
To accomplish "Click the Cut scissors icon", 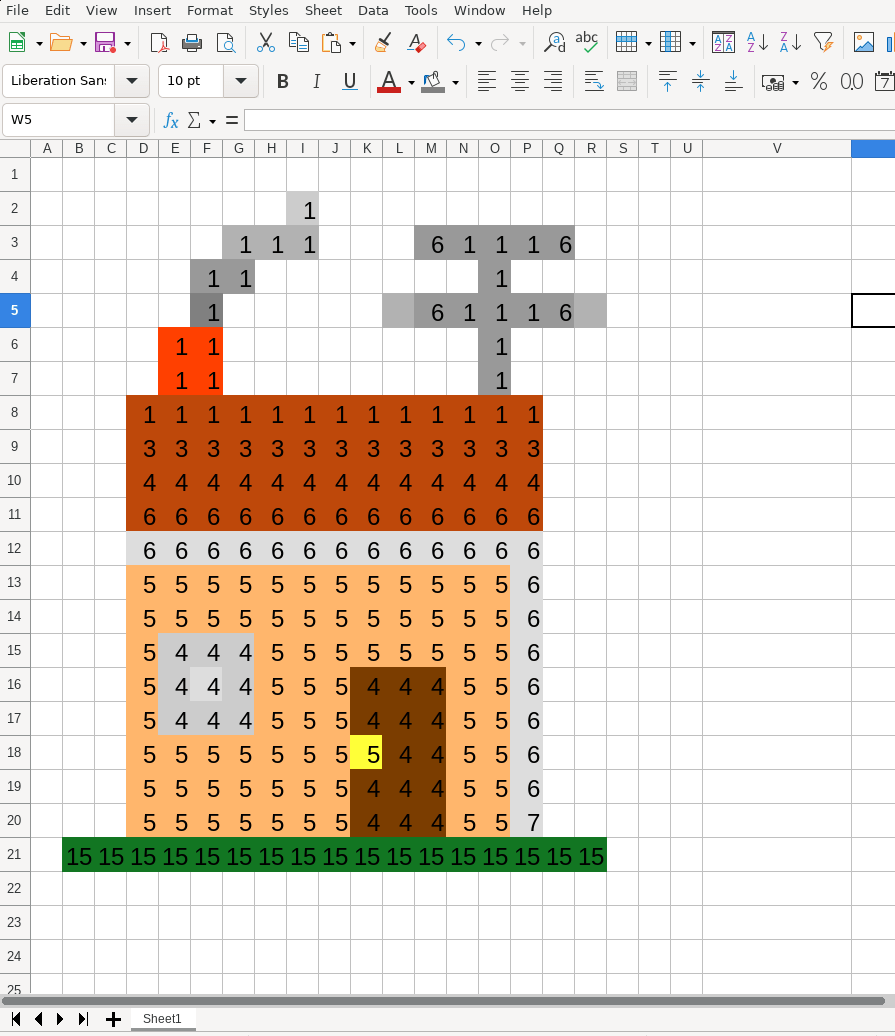I will tap(266, 43).
